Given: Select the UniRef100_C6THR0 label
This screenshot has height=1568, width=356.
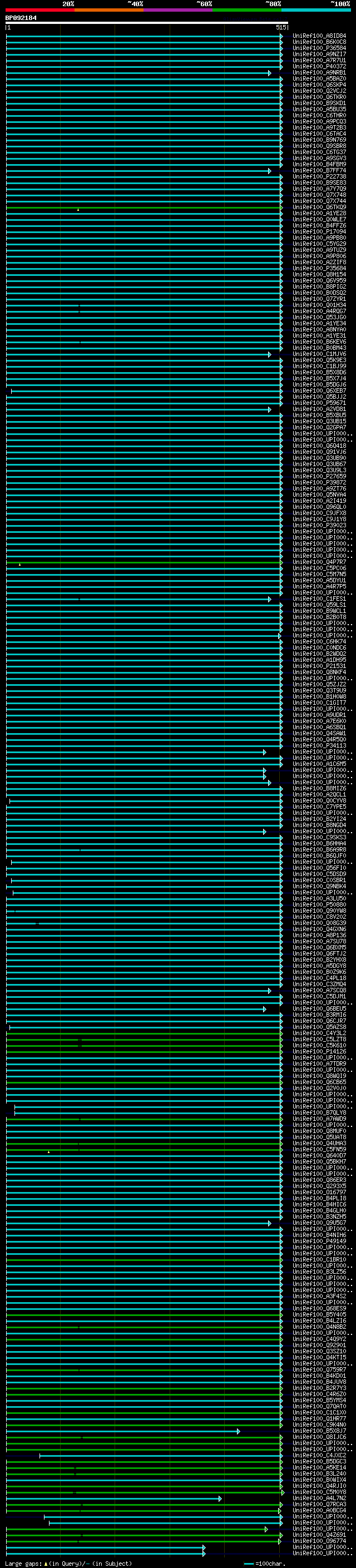Looking at the screenshot, I should click(319, 116).
